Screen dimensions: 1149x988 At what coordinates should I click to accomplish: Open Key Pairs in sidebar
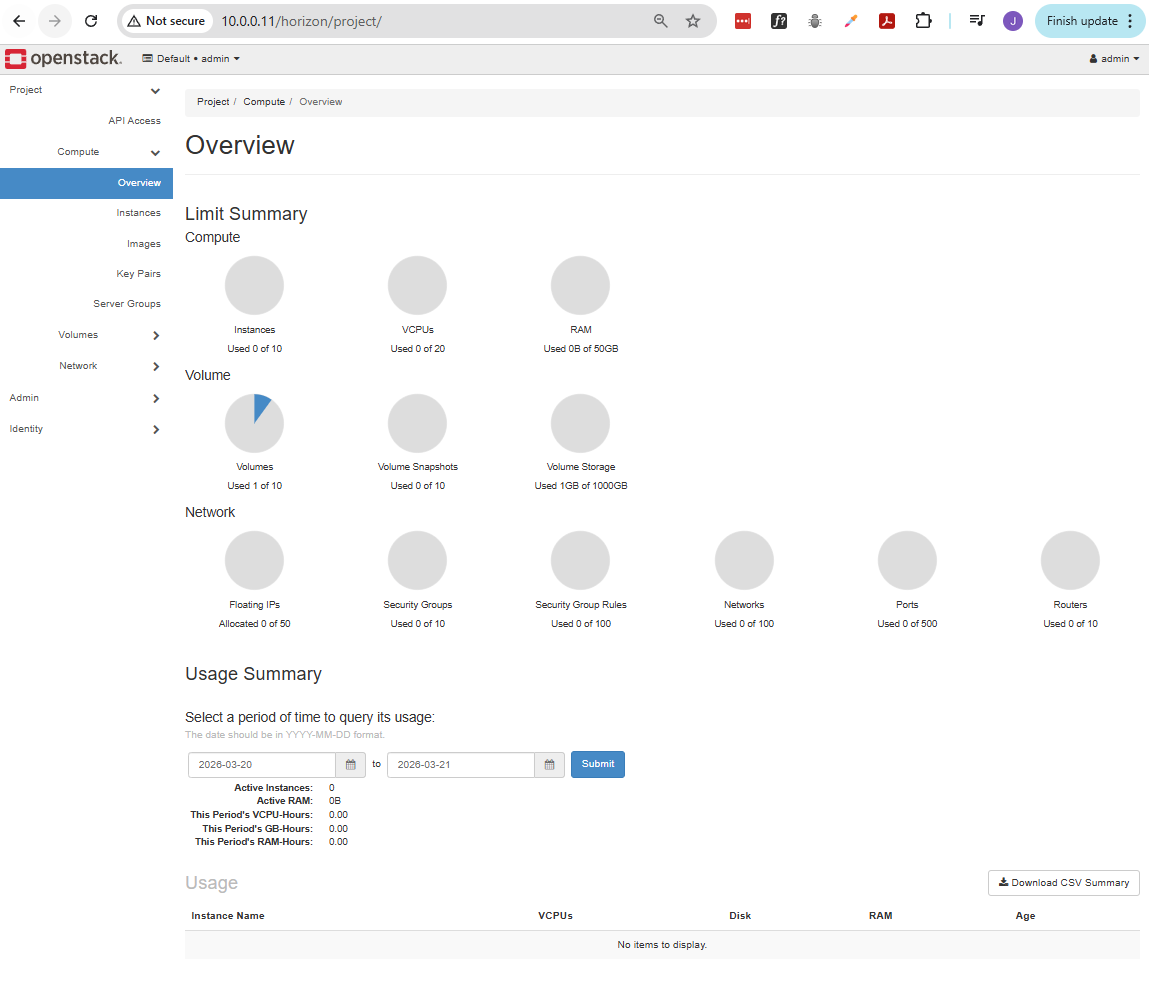click(x=138, y=274)
